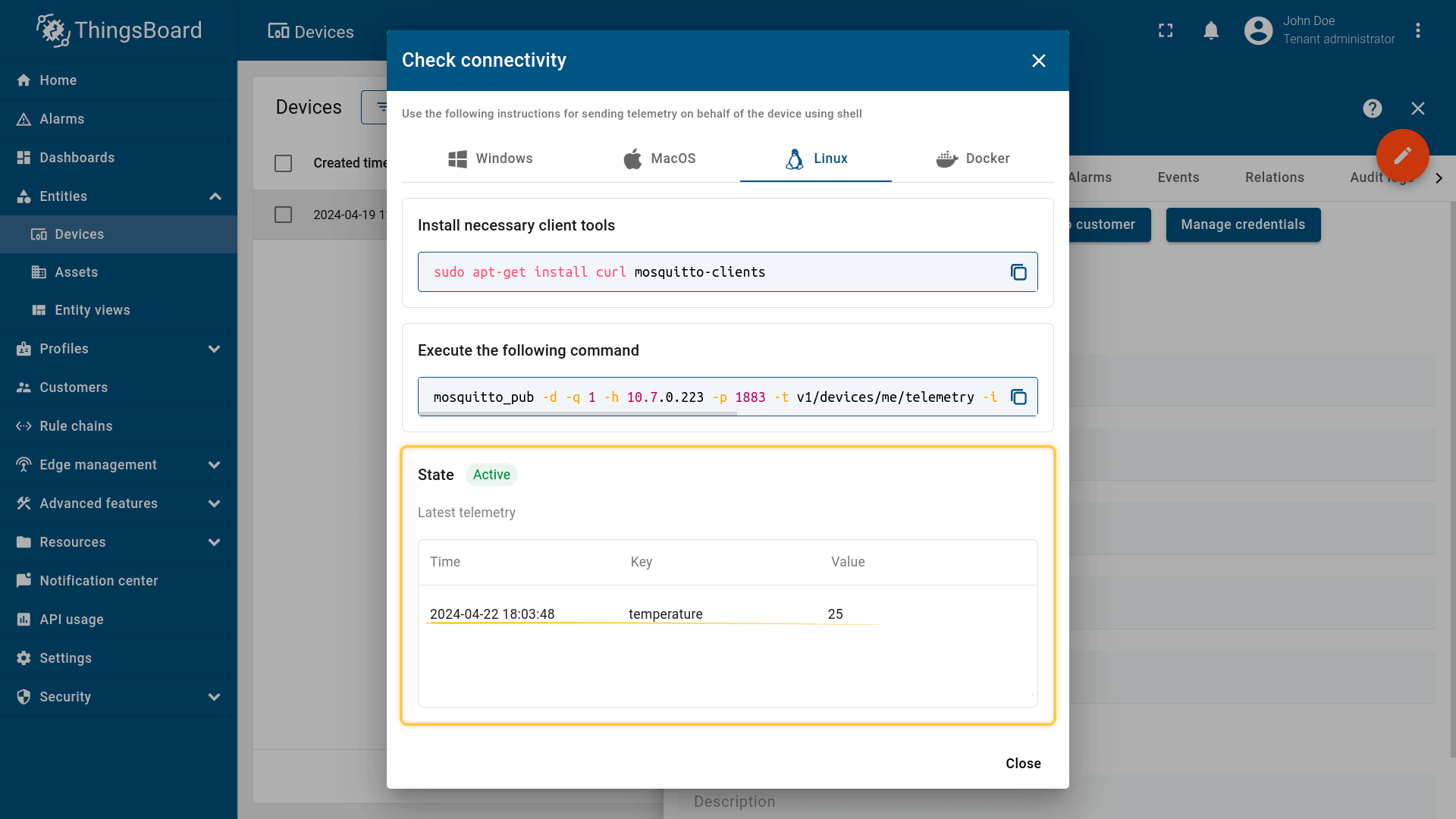Close the Check connectivity dialog via X

click(x=1038, y=61)
